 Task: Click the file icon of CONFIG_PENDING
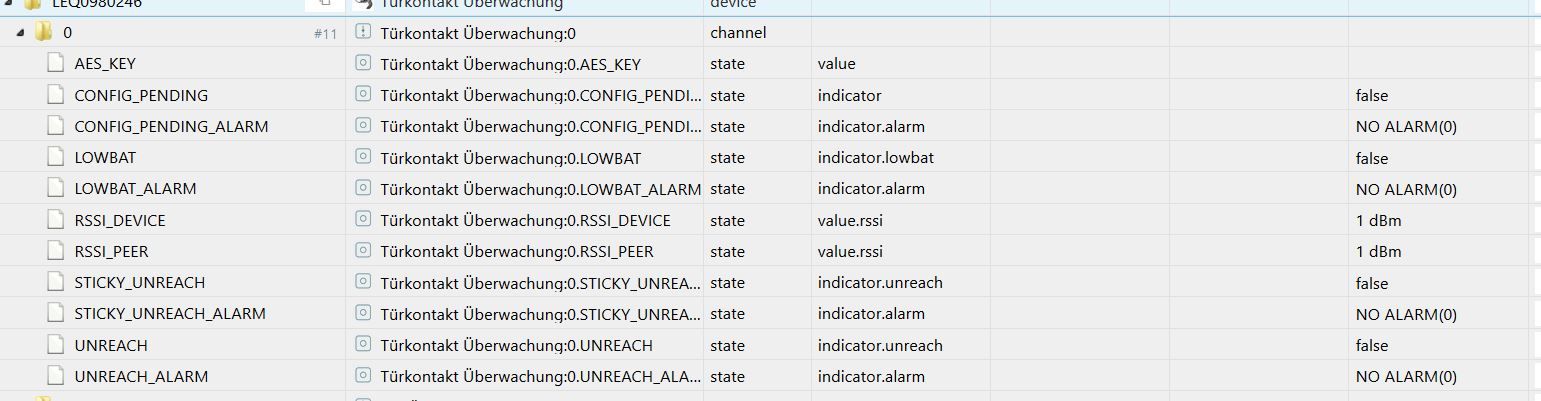(x=56, y=95)
